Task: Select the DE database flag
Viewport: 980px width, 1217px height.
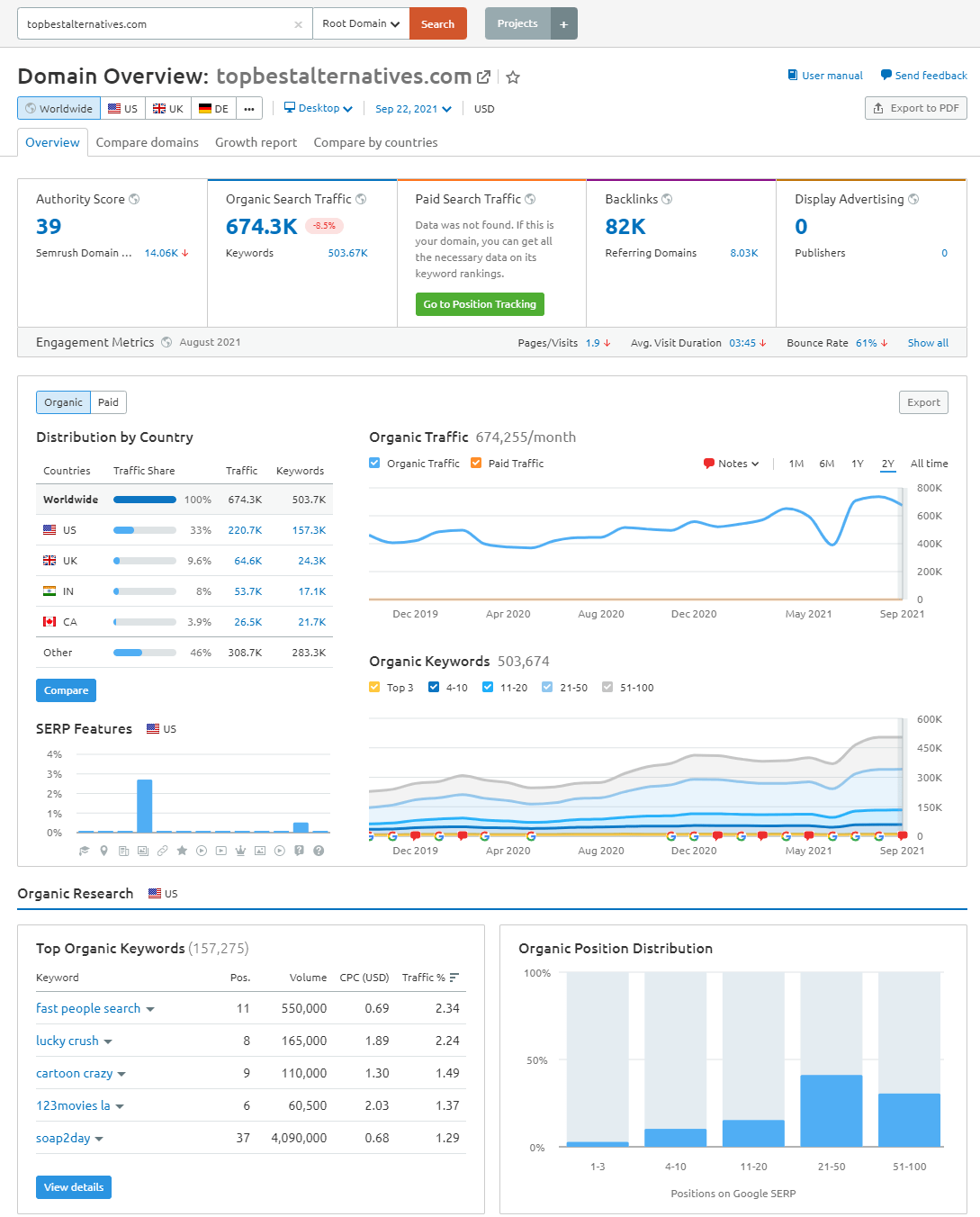Action: point(214,108)
